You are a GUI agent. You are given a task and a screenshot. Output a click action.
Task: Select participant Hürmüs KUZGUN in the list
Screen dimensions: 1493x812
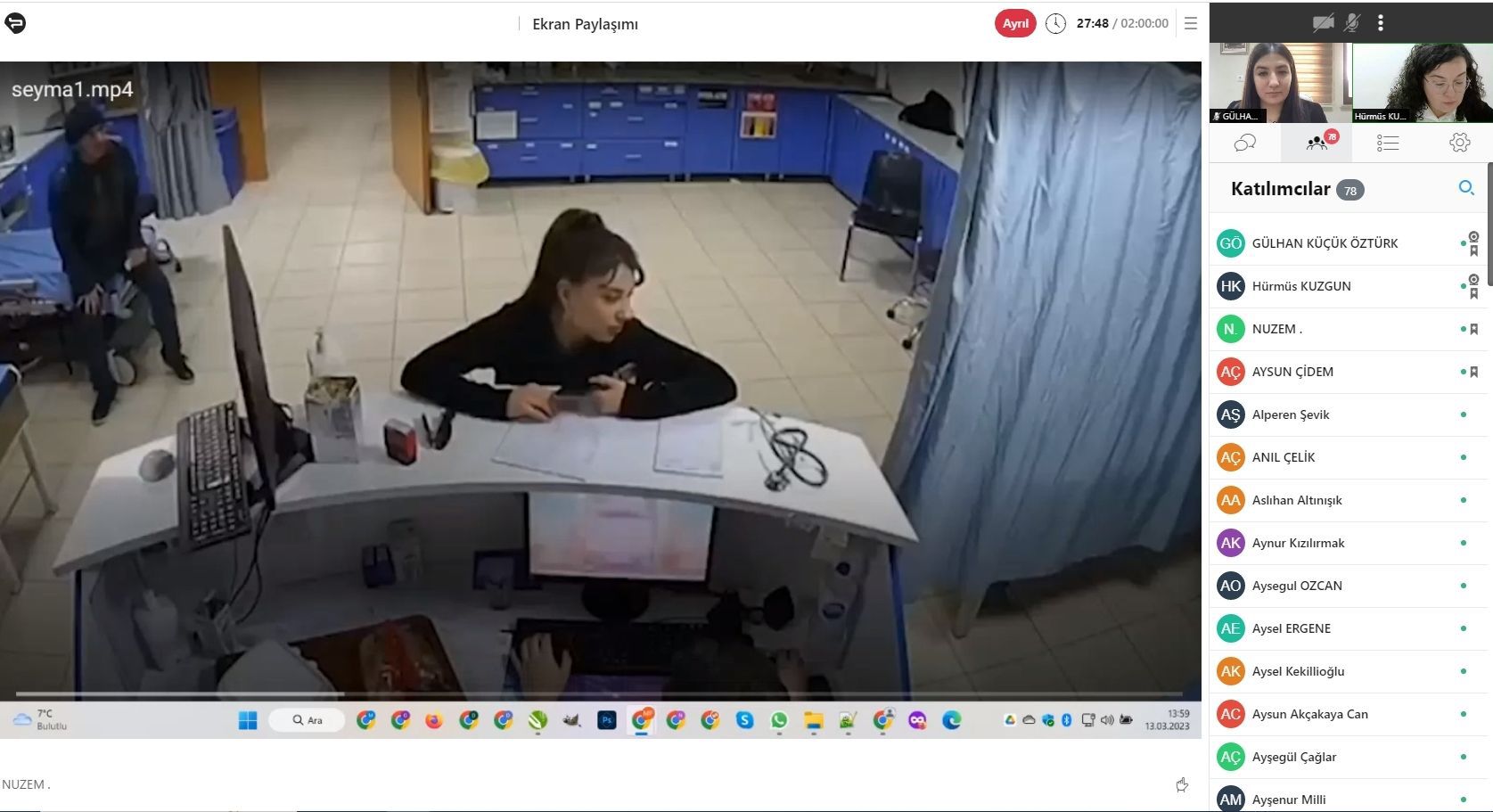click(1300, 286)
